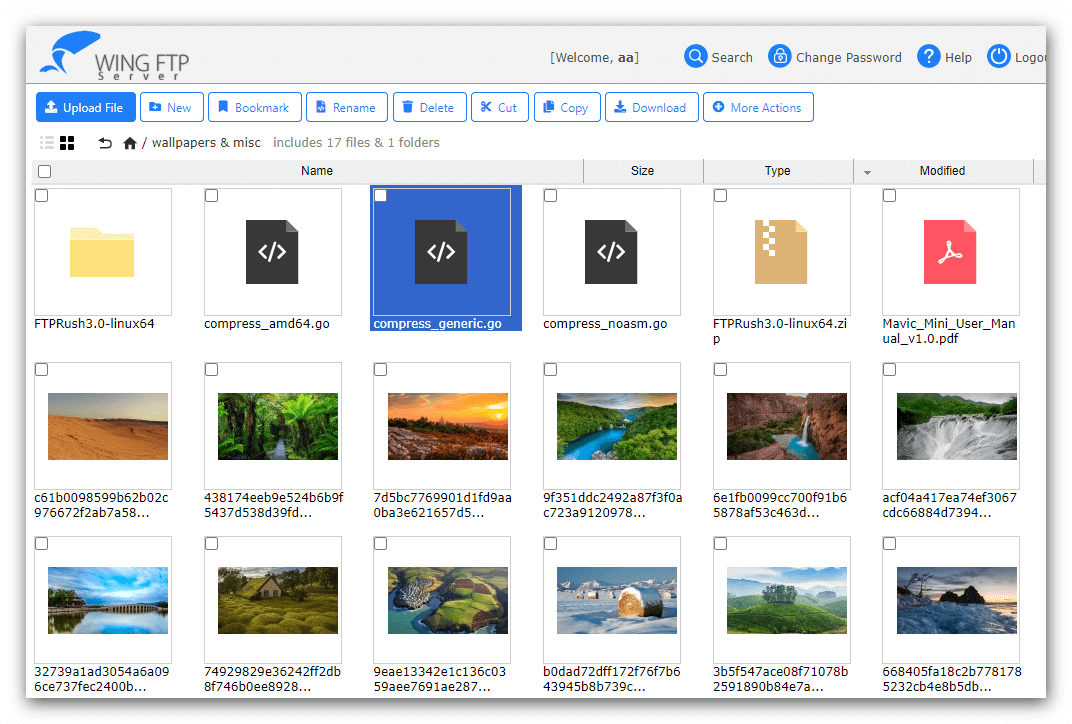
Task: Sort files by Modified column
Action: (x=942, y=171)
